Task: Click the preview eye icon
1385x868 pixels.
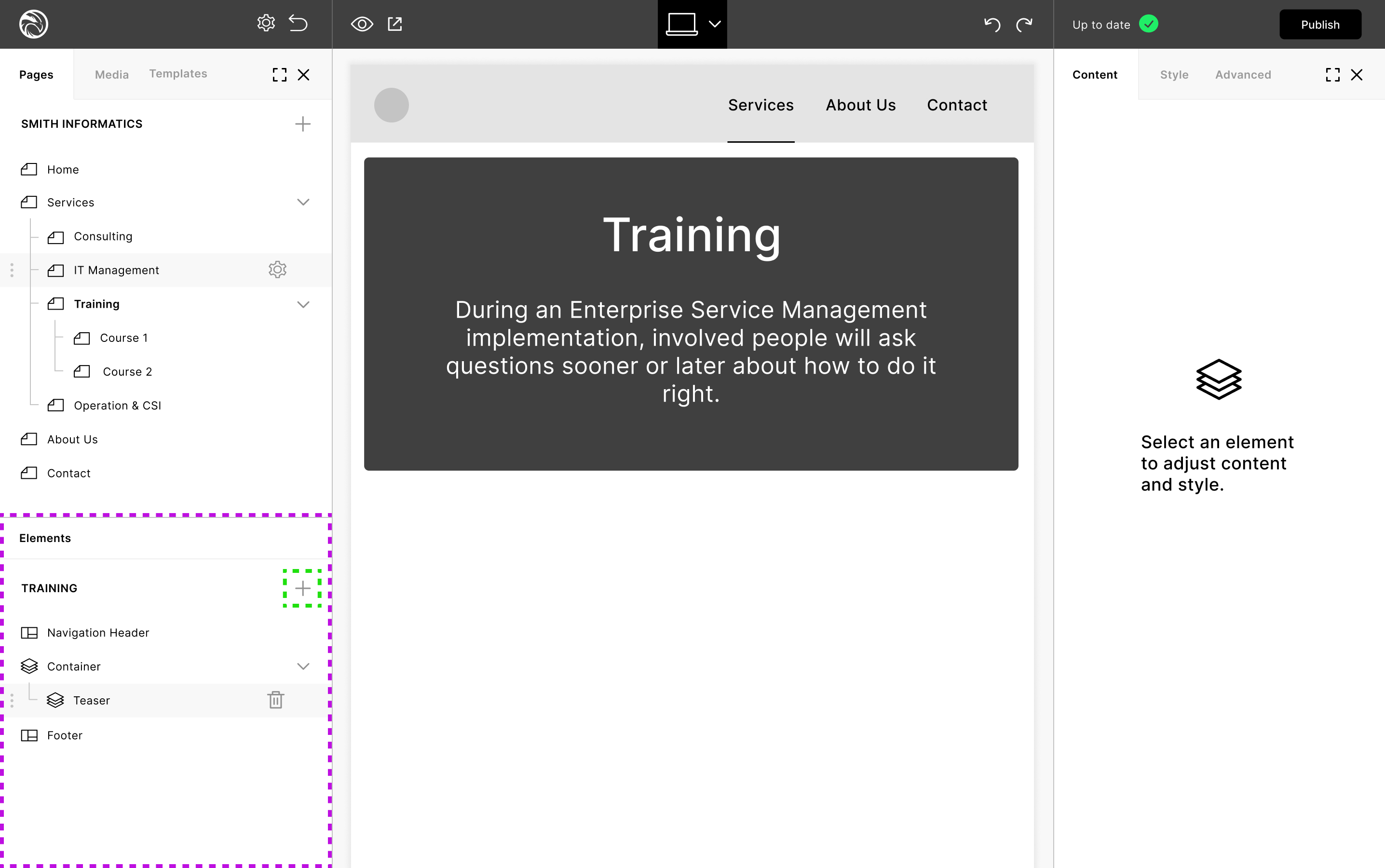Action: tap(362, 24)
